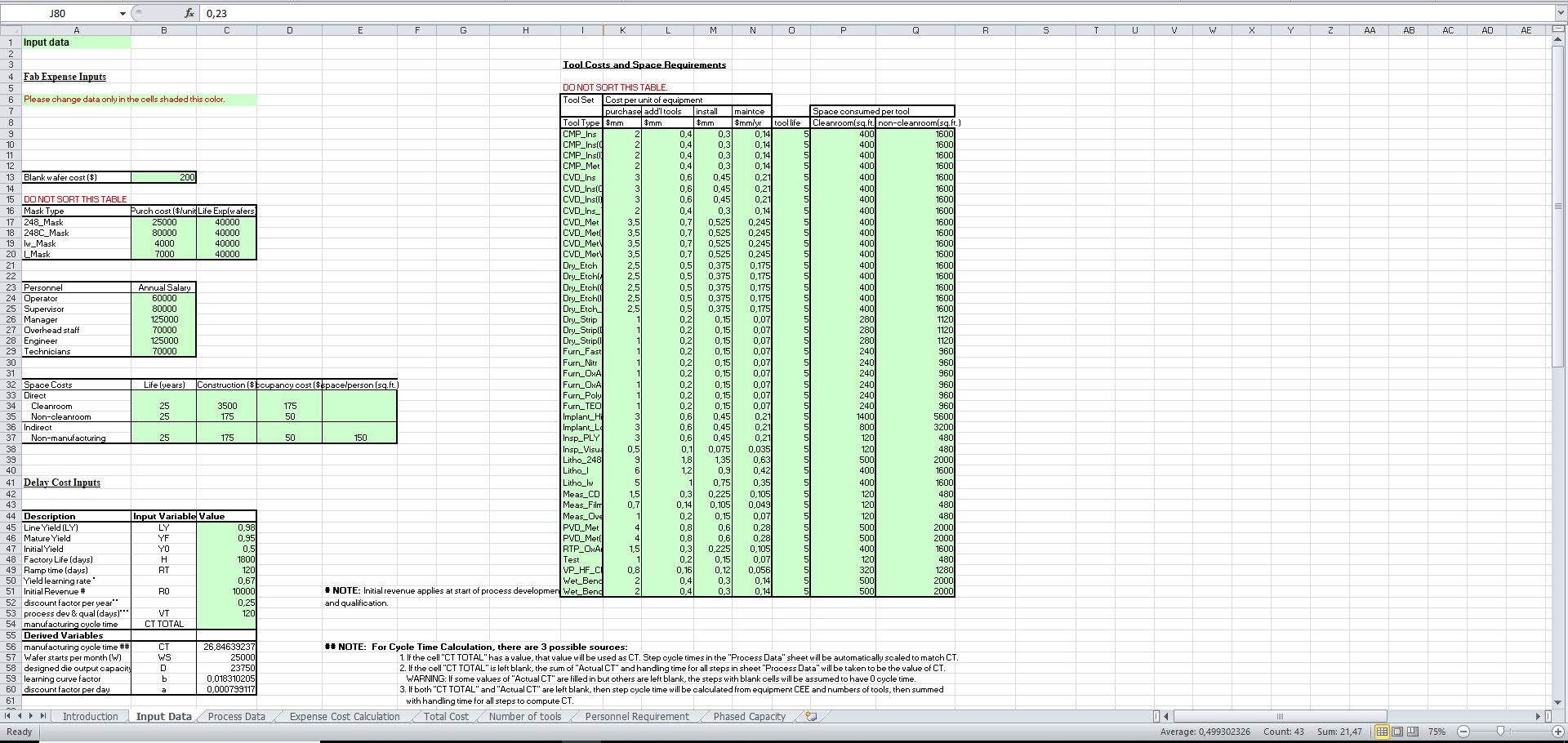This screenshot has height=743, width=1568.
Task: Switch to Page Break Preview icon
Action: (1413, 732)
